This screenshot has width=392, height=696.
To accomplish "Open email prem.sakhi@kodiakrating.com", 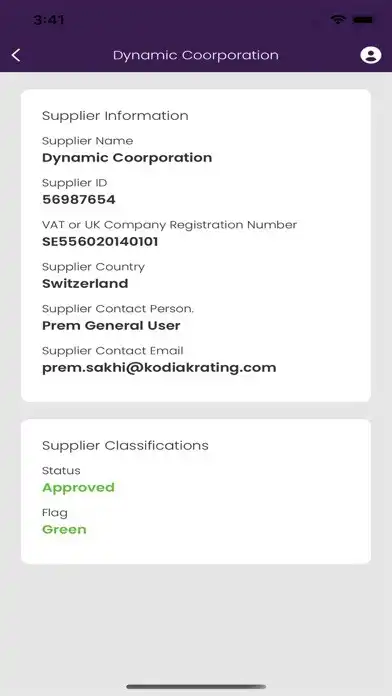I will click(159, 368).
